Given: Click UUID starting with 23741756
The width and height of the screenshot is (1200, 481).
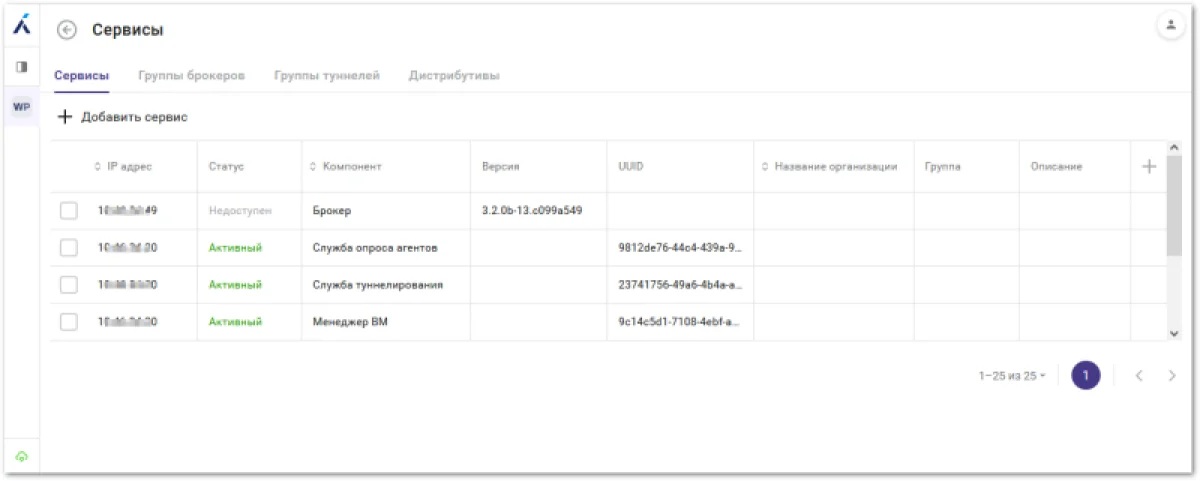Looking at the screenshot, I should (x=680, y=285).
